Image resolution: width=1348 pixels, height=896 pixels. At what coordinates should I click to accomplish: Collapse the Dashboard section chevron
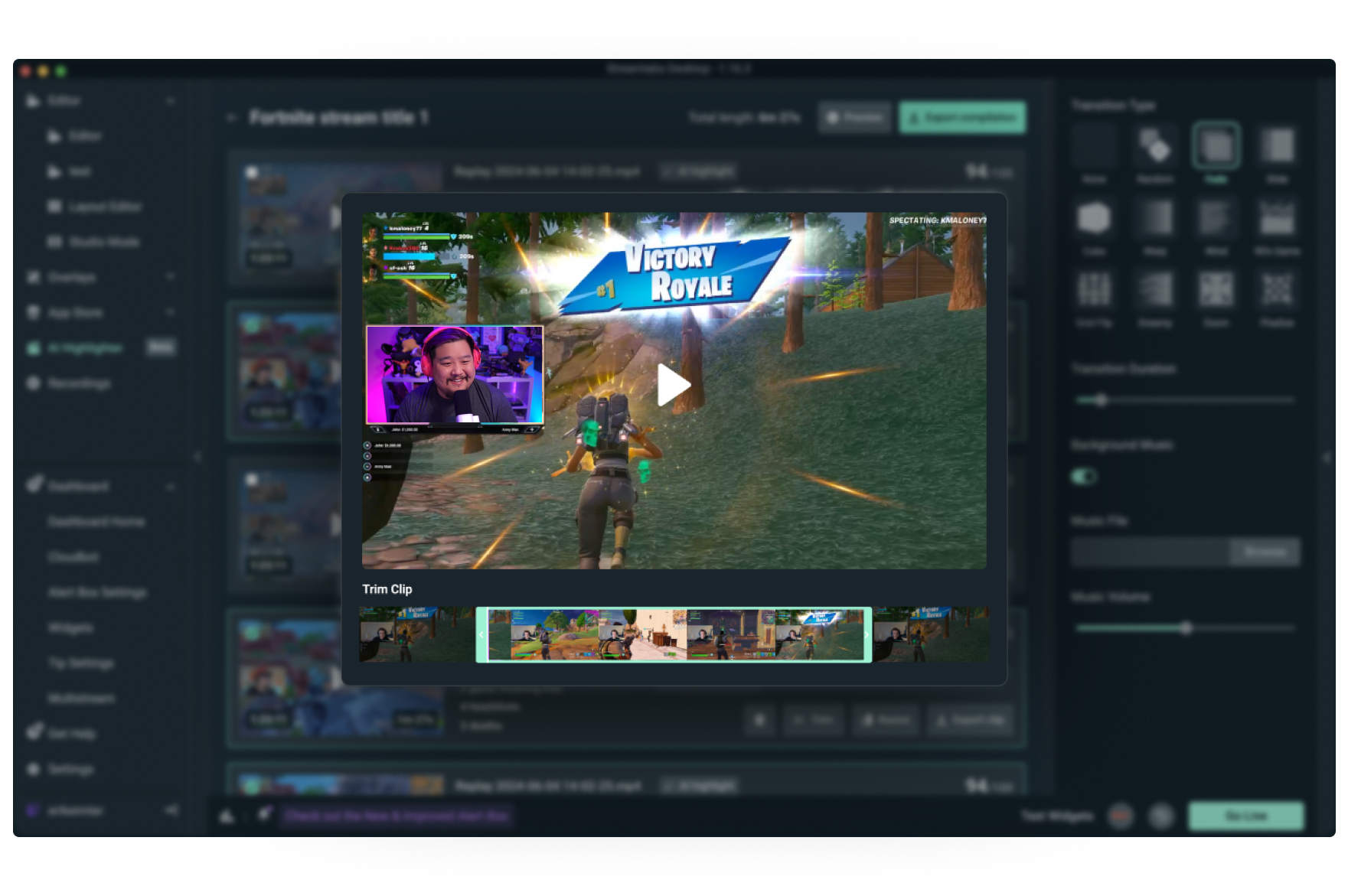(x=170, y=487)
